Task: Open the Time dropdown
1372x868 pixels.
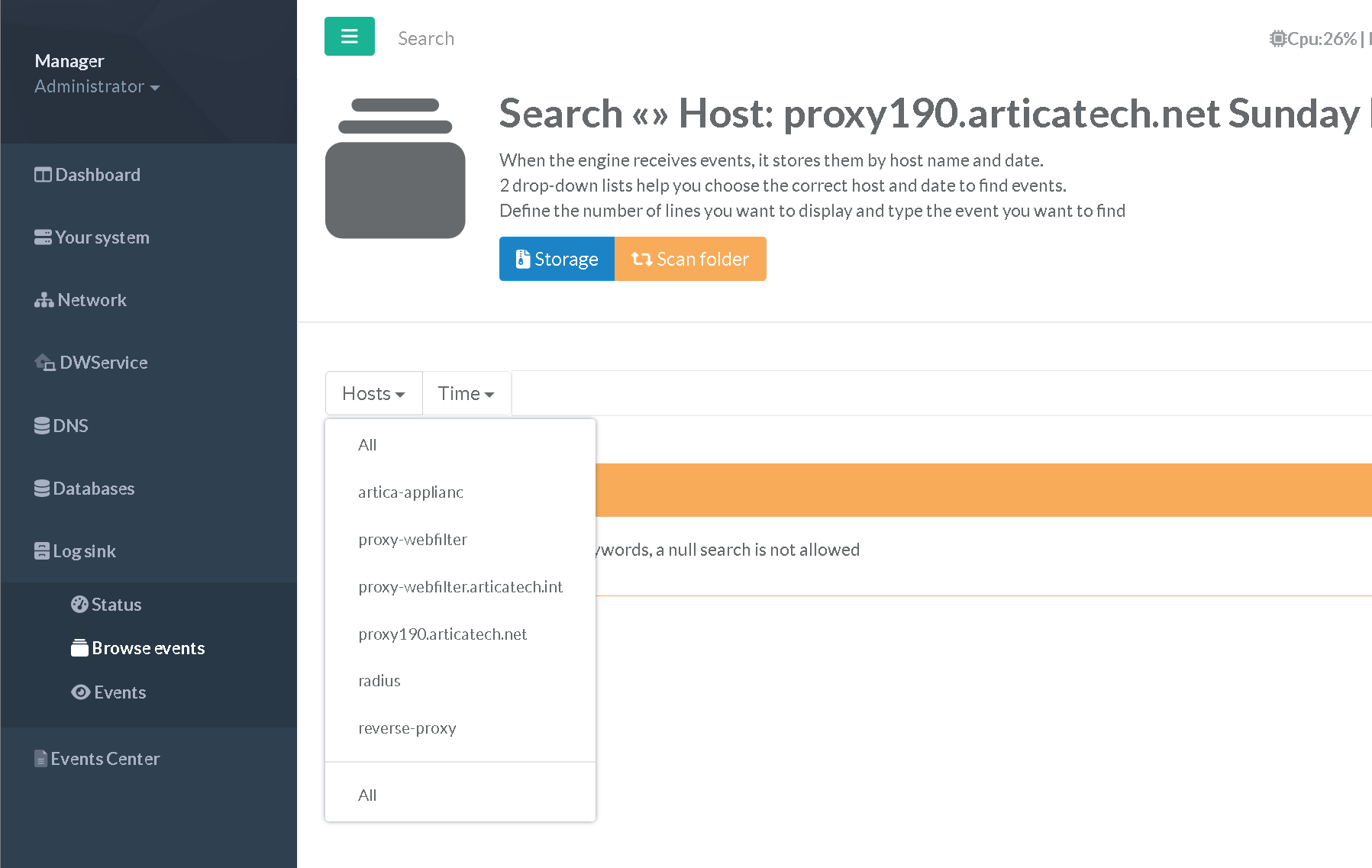Action: click(x=466, y=393)
